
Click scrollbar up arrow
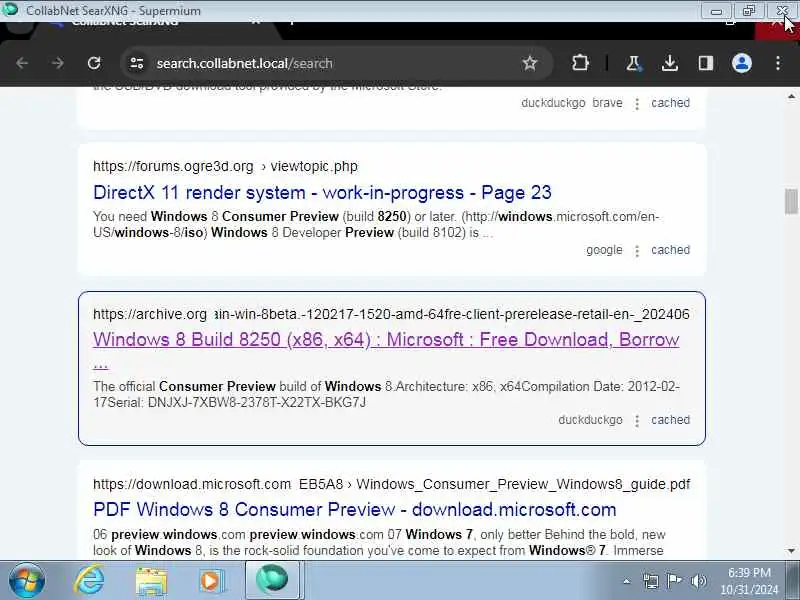point(791,96)
